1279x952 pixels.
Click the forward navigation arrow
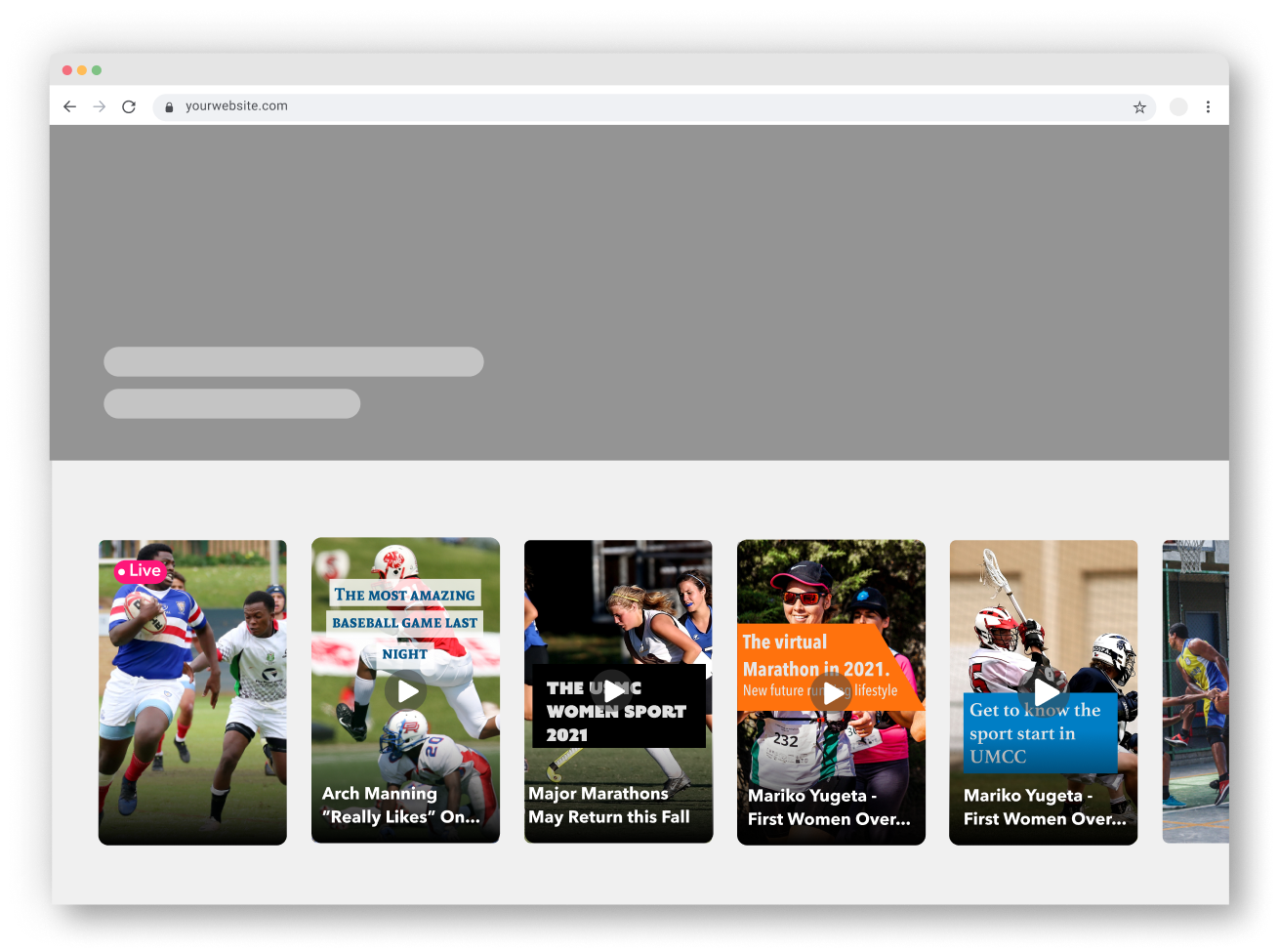pyautogui.click(x=99, y=106)
